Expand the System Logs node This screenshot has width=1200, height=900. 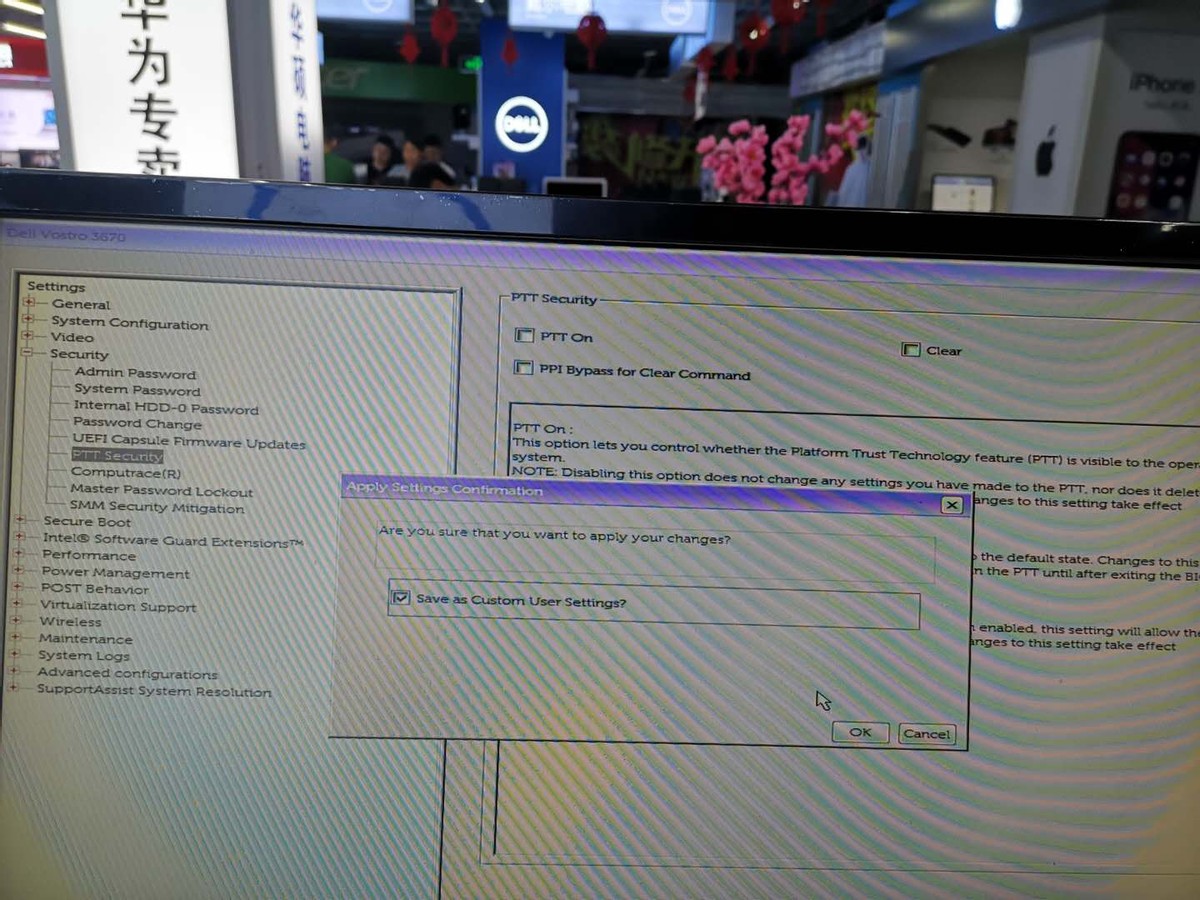point(16,655)
